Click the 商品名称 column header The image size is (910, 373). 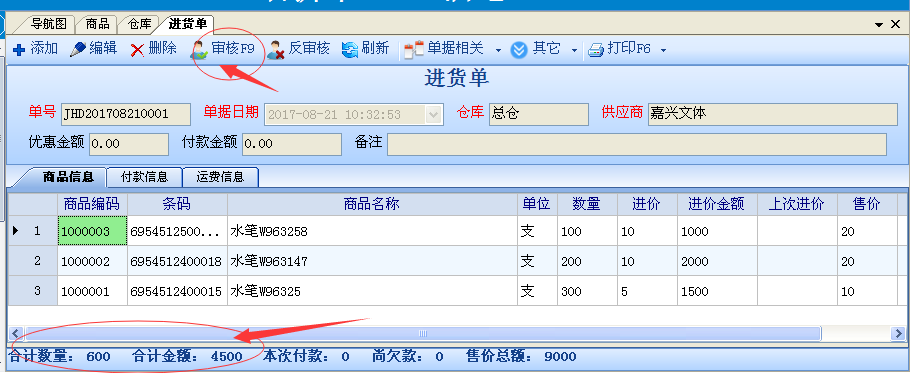pos(372,204)
